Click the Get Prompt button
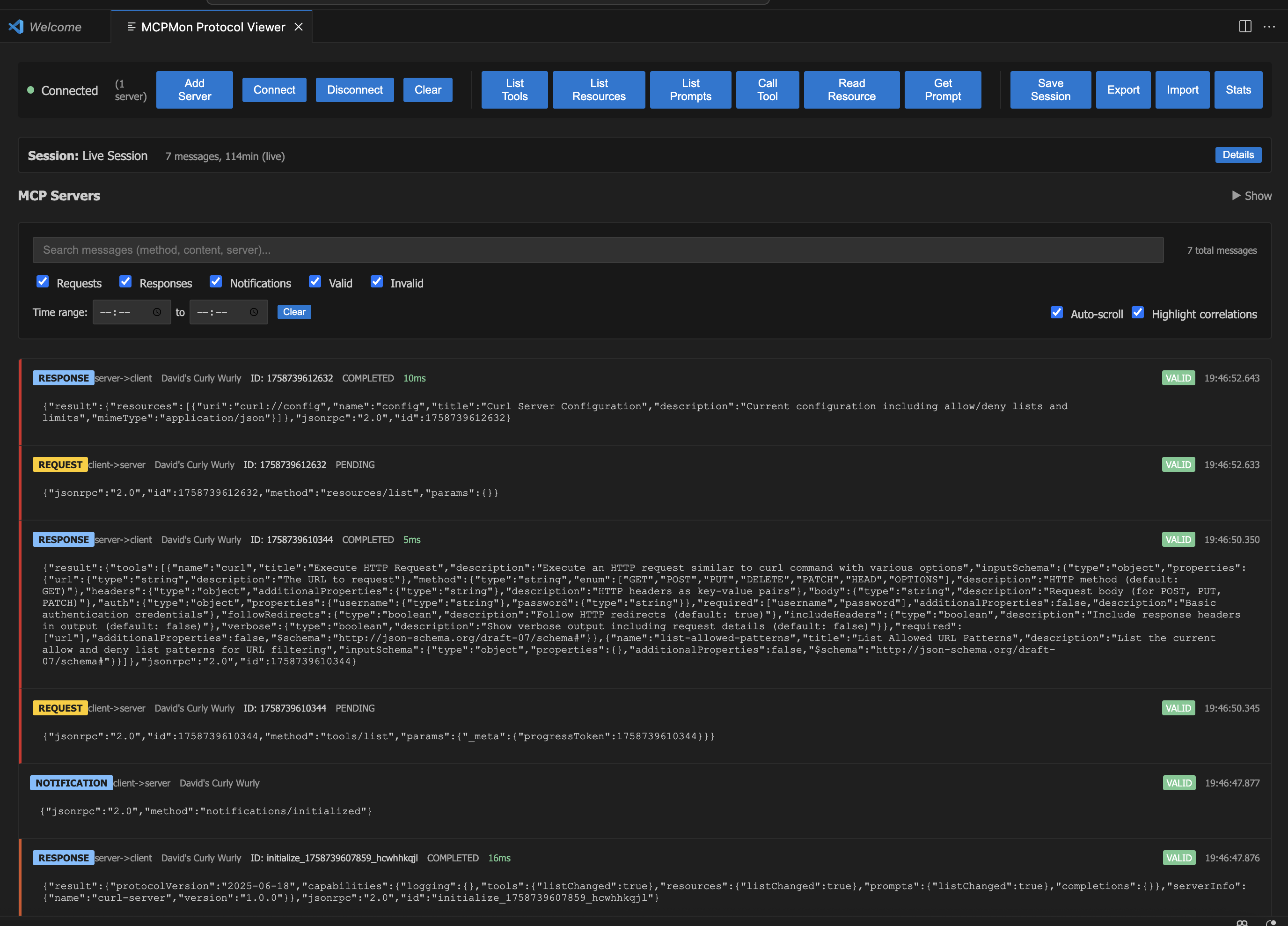 tap(943, 90)
